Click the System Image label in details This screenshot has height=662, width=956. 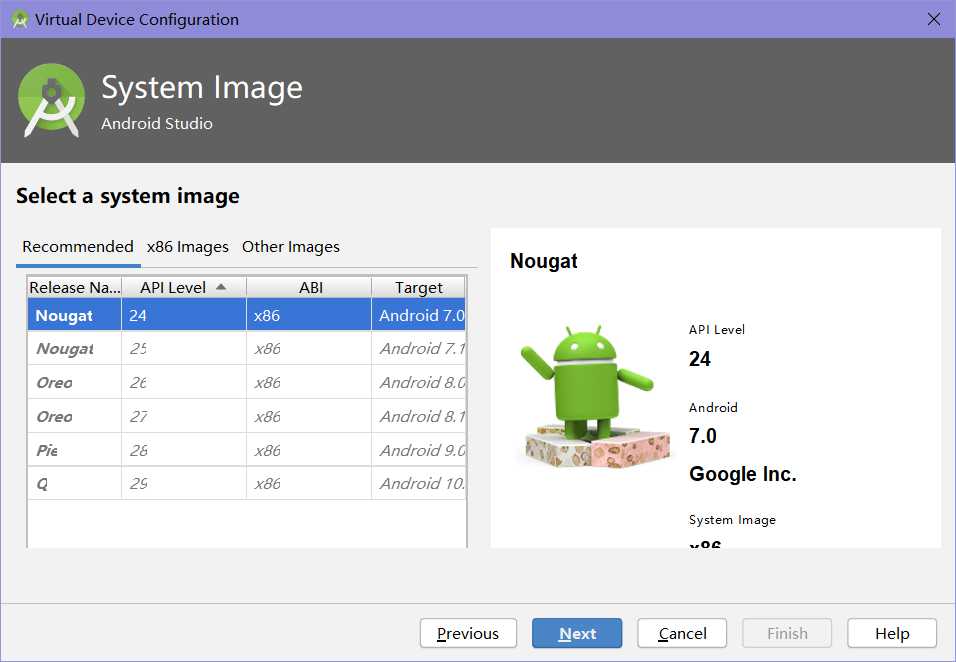click(x=732, y=519)
